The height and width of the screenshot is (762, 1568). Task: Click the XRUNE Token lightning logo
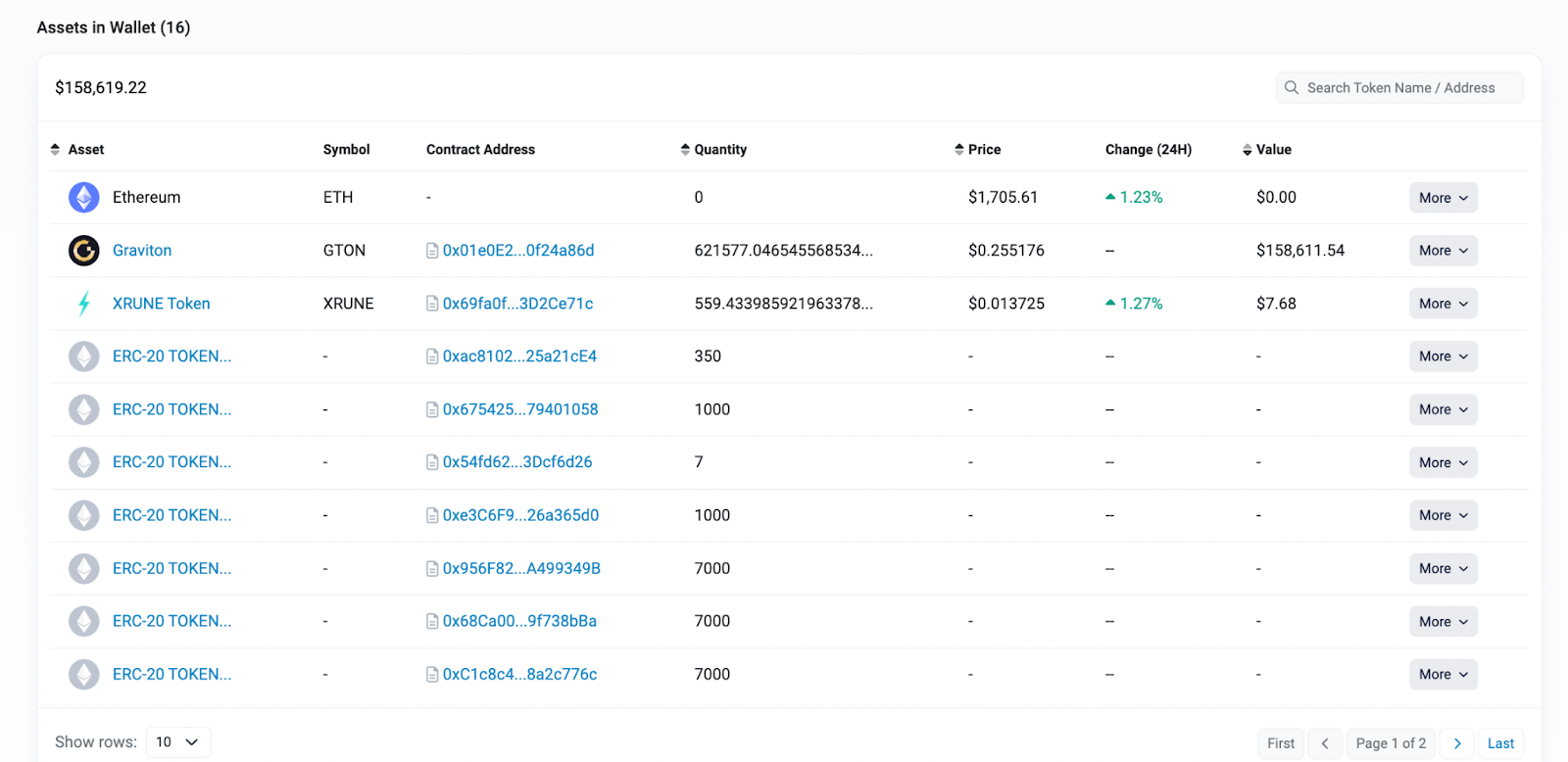pos(84,304)
